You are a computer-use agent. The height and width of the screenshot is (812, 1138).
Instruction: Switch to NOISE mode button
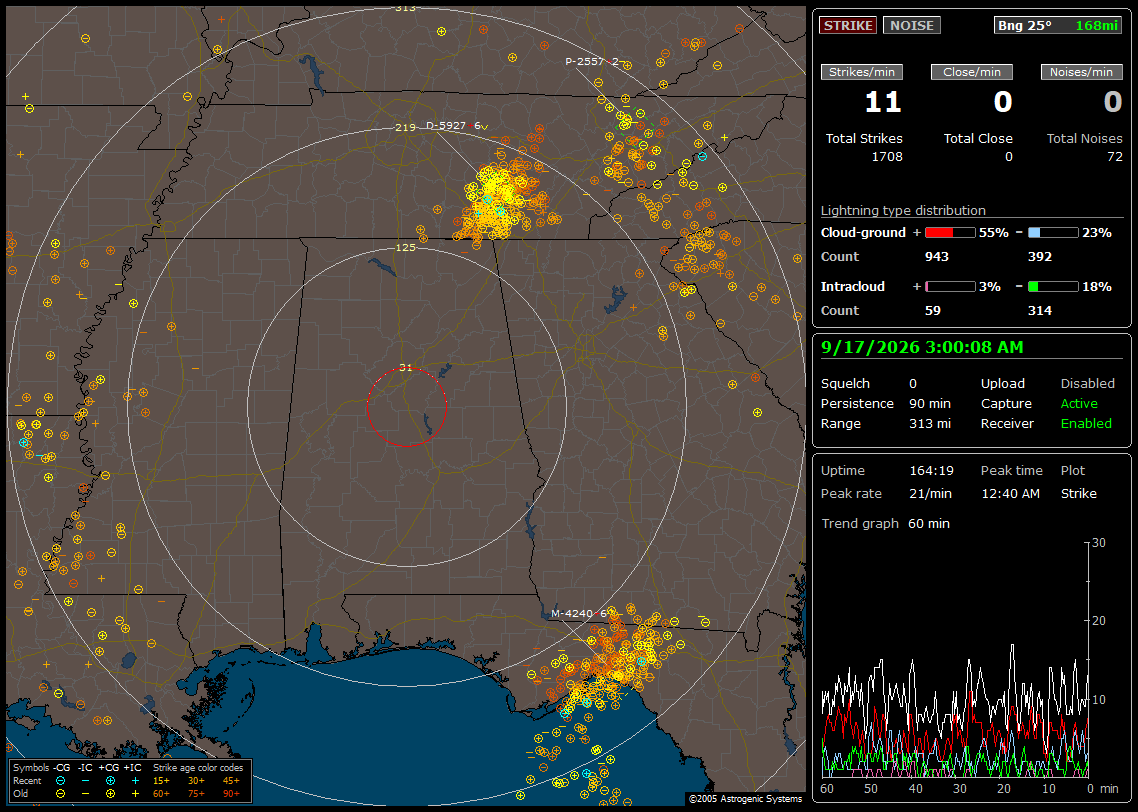(x=912, y=25)
